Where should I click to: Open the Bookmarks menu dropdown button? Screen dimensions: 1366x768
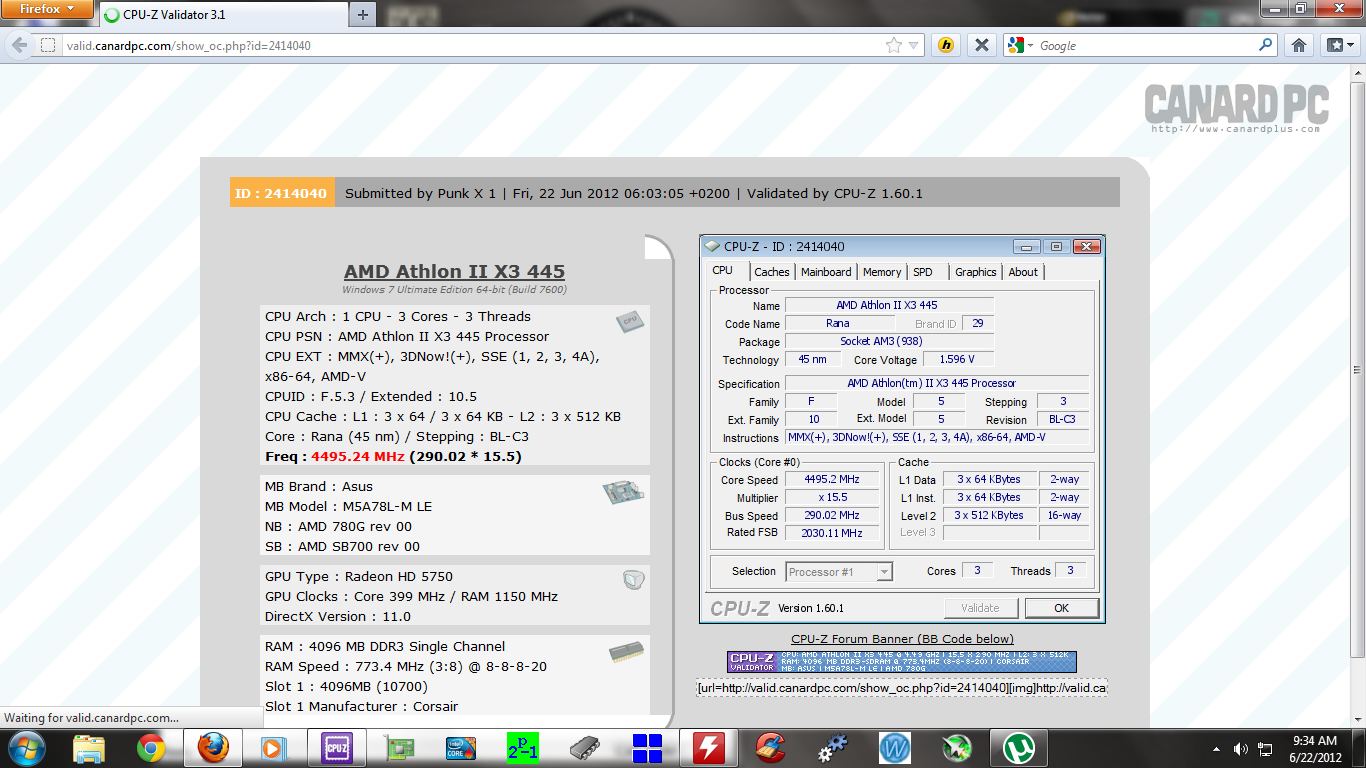click(1340, 45)
